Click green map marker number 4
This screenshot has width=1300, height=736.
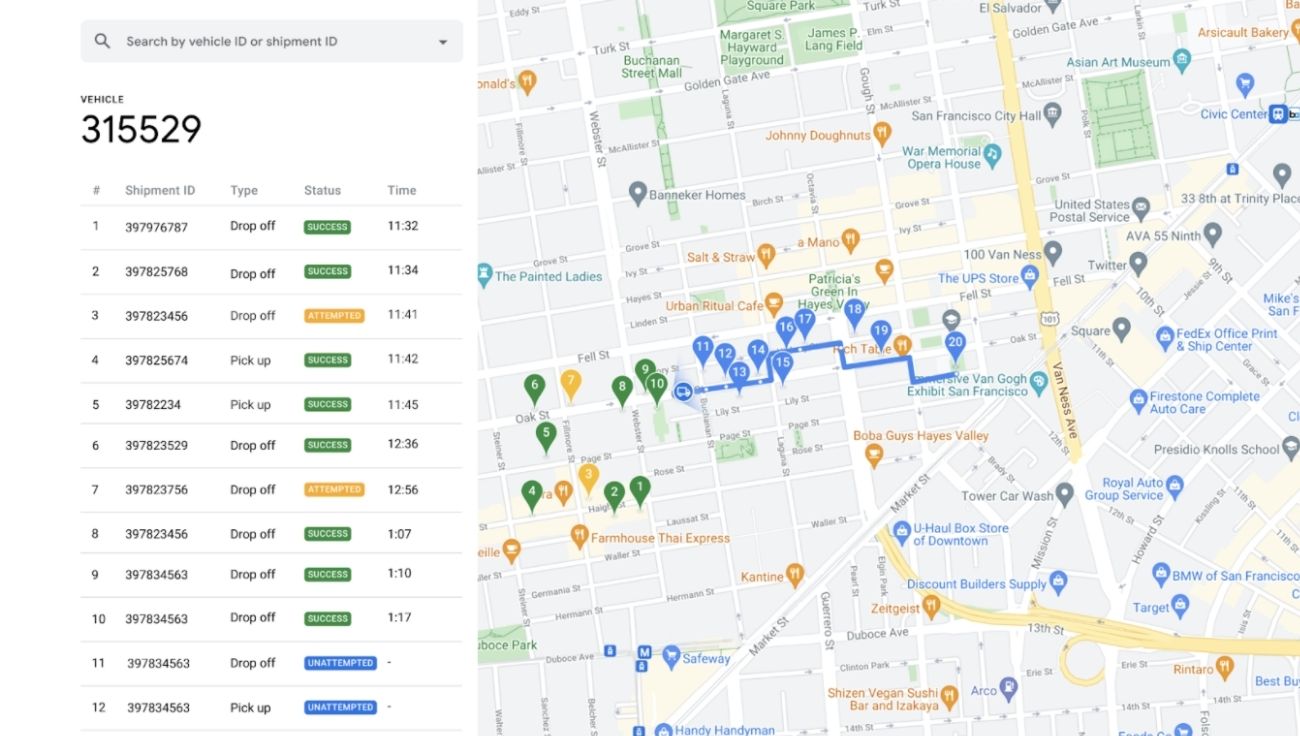click(532, 493)
